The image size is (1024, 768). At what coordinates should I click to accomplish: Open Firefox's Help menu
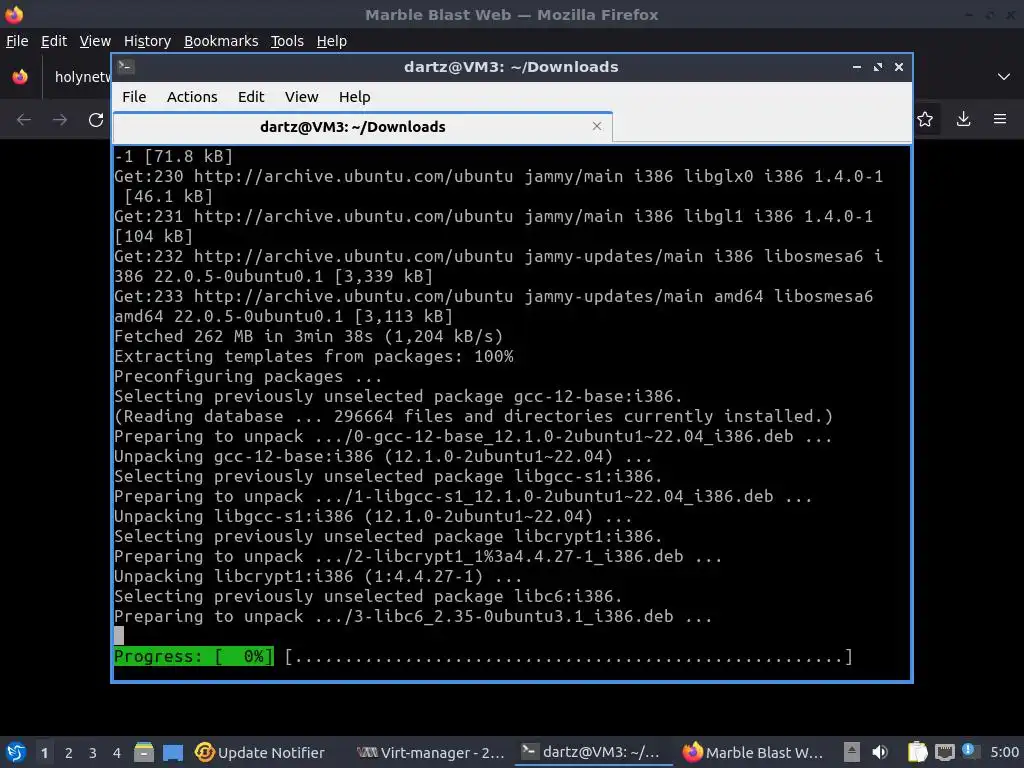pos(331,41)
